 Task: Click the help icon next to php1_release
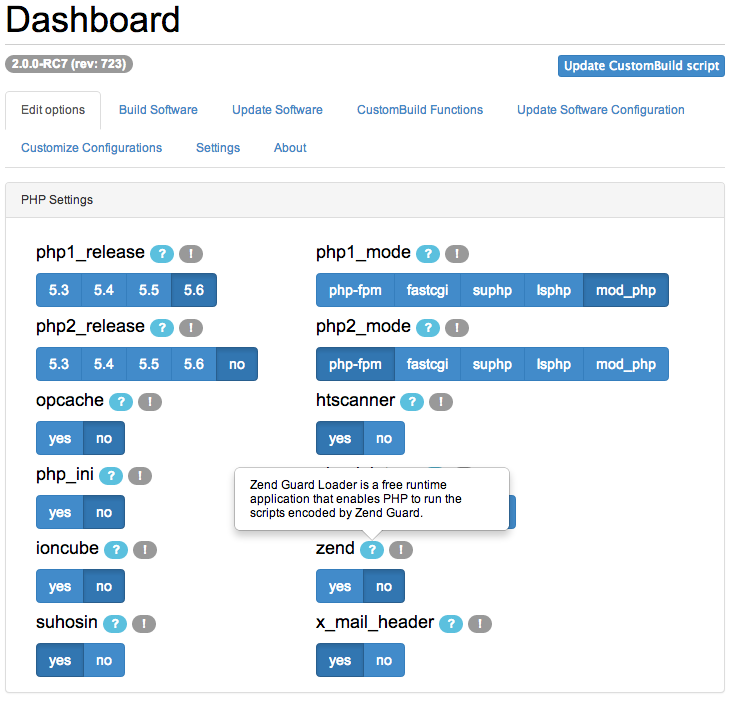coord(161,253)
